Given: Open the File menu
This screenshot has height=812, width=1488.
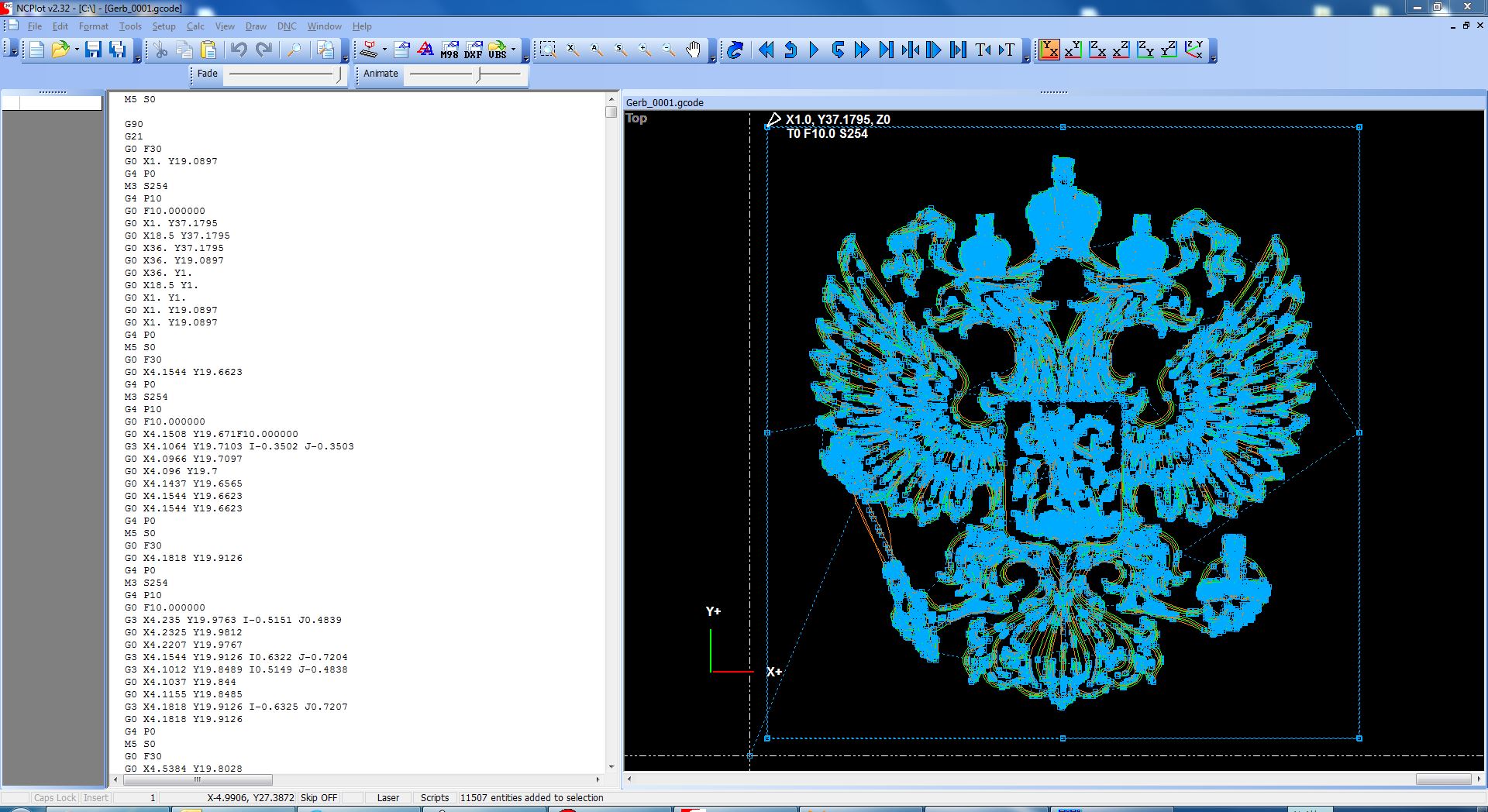Looking at the screenshot, I should [x=35, y=26].
